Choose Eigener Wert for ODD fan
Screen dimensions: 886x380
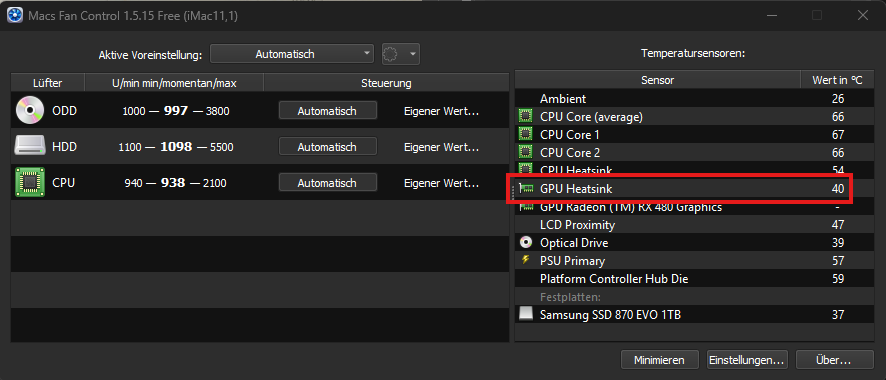[441, 111]
